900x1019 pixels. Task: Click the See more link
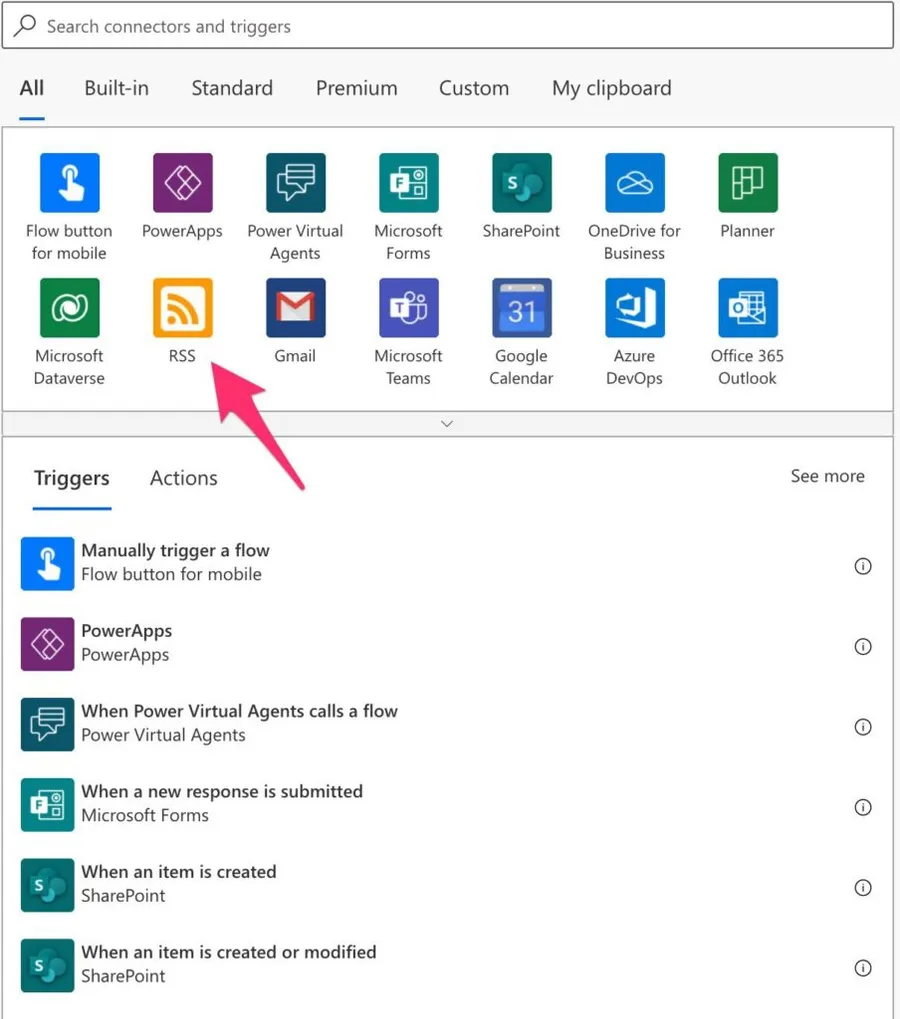(827, 476)
